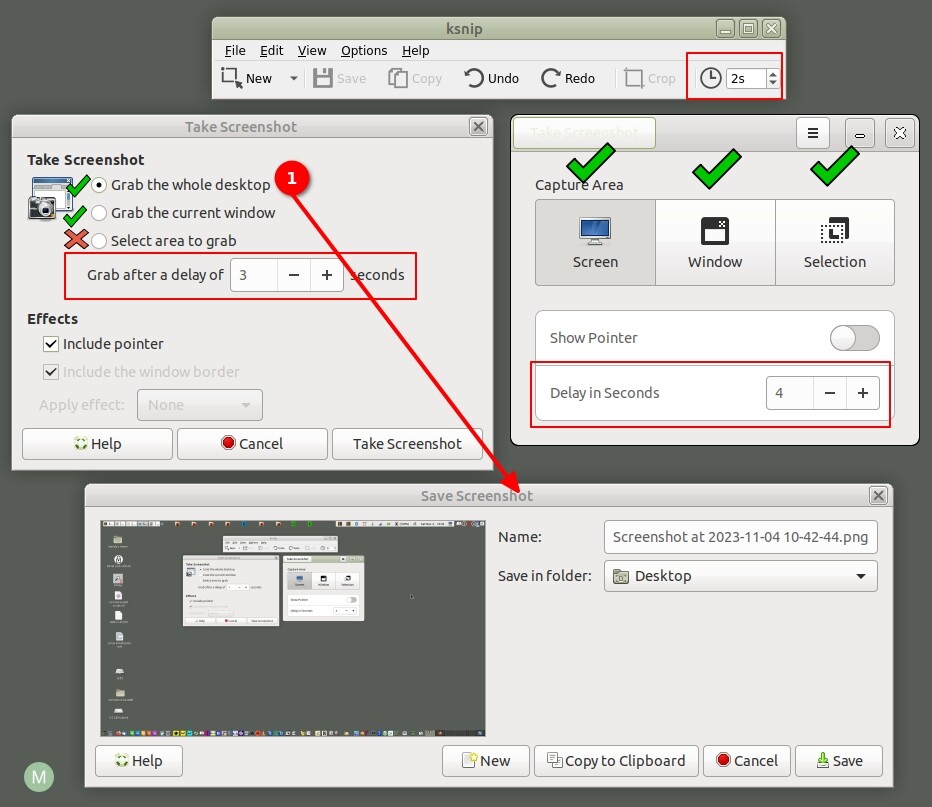This screenshot has width=932, height=807.
Task: Open the Help menu in ksnip
Action: click(415, 51)
